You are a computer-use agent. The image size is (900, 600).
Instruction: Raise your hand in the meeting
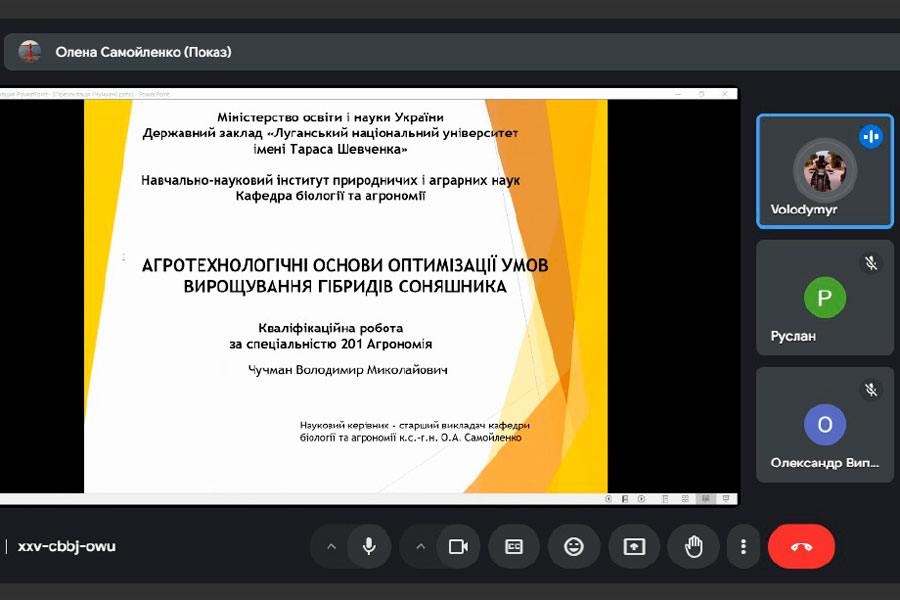click(694, 546)
